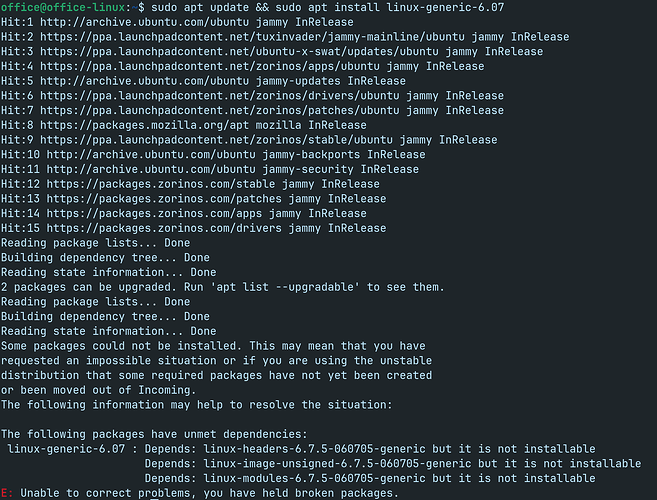Click the zorinos/stable launchpad URL
Image resolution: width=657 pixels, height=500 pixels.
pos(217,140)
